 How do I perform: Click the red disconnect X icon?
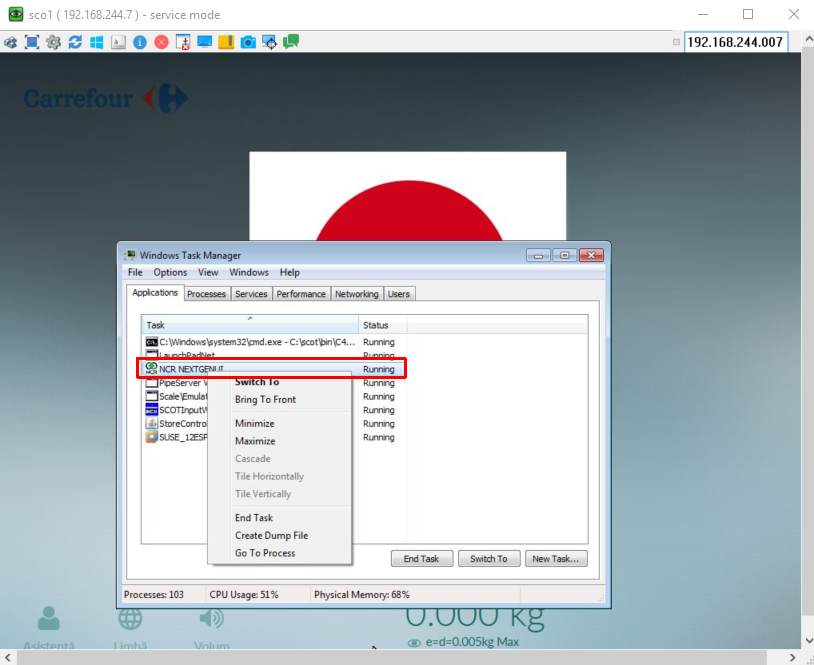161,42
